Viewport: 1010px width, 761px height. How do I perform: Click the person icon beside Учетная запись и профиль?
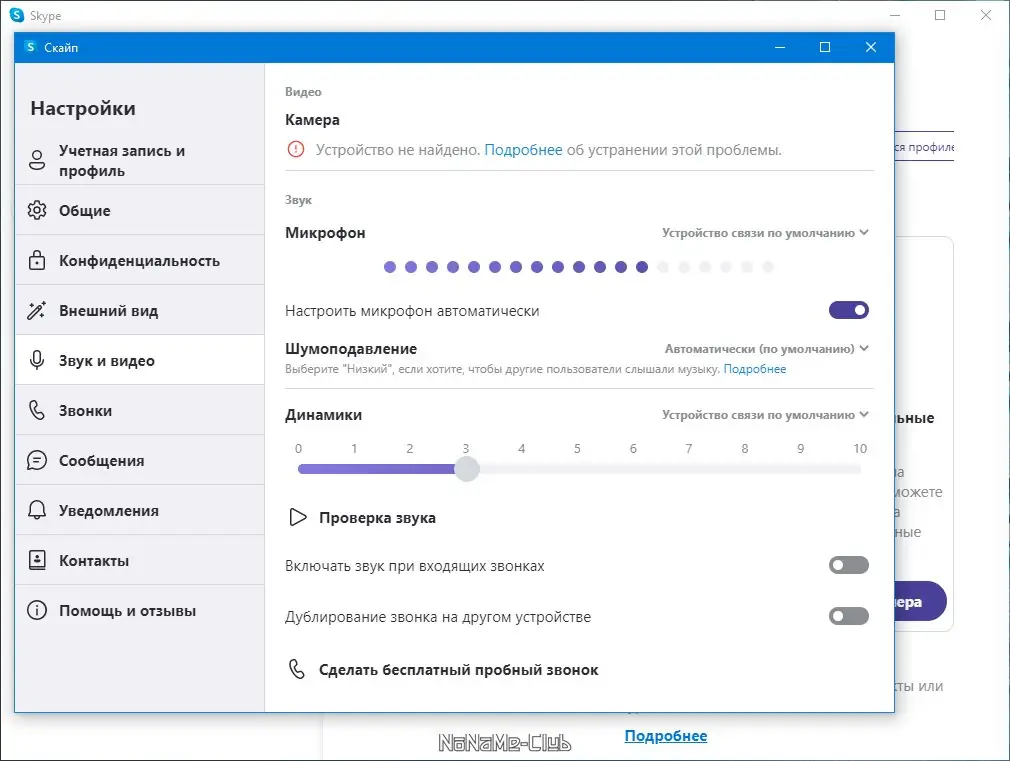[x=37, y=160]
